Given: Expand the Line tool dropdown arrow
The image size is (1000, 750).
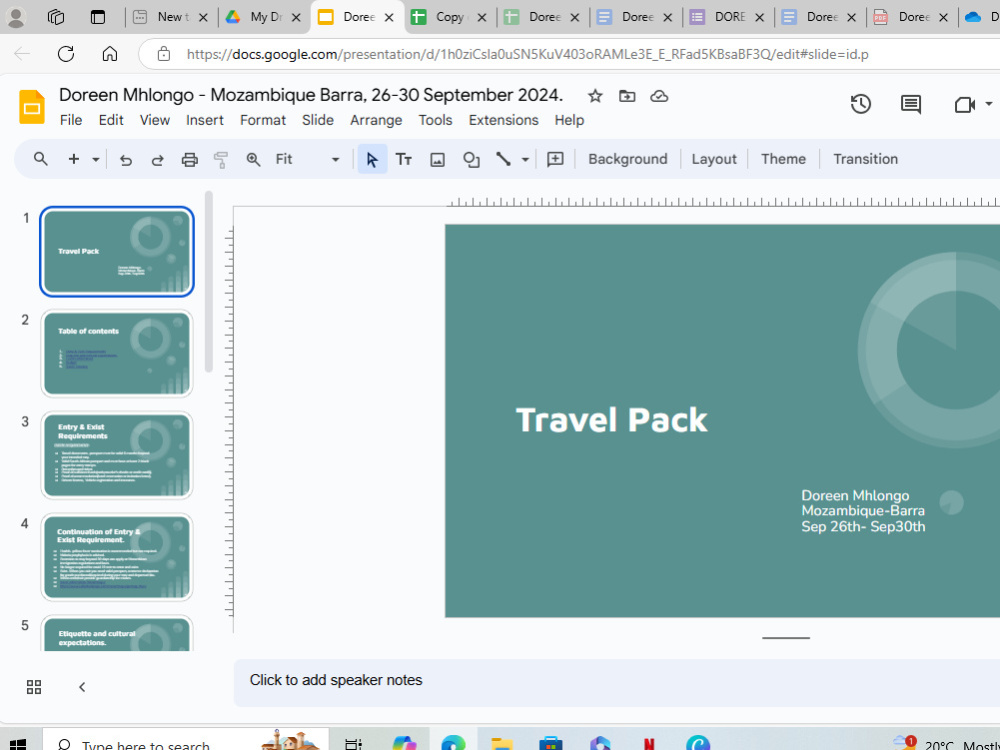Looking at the screenshot, I should [x=526, y=159].
